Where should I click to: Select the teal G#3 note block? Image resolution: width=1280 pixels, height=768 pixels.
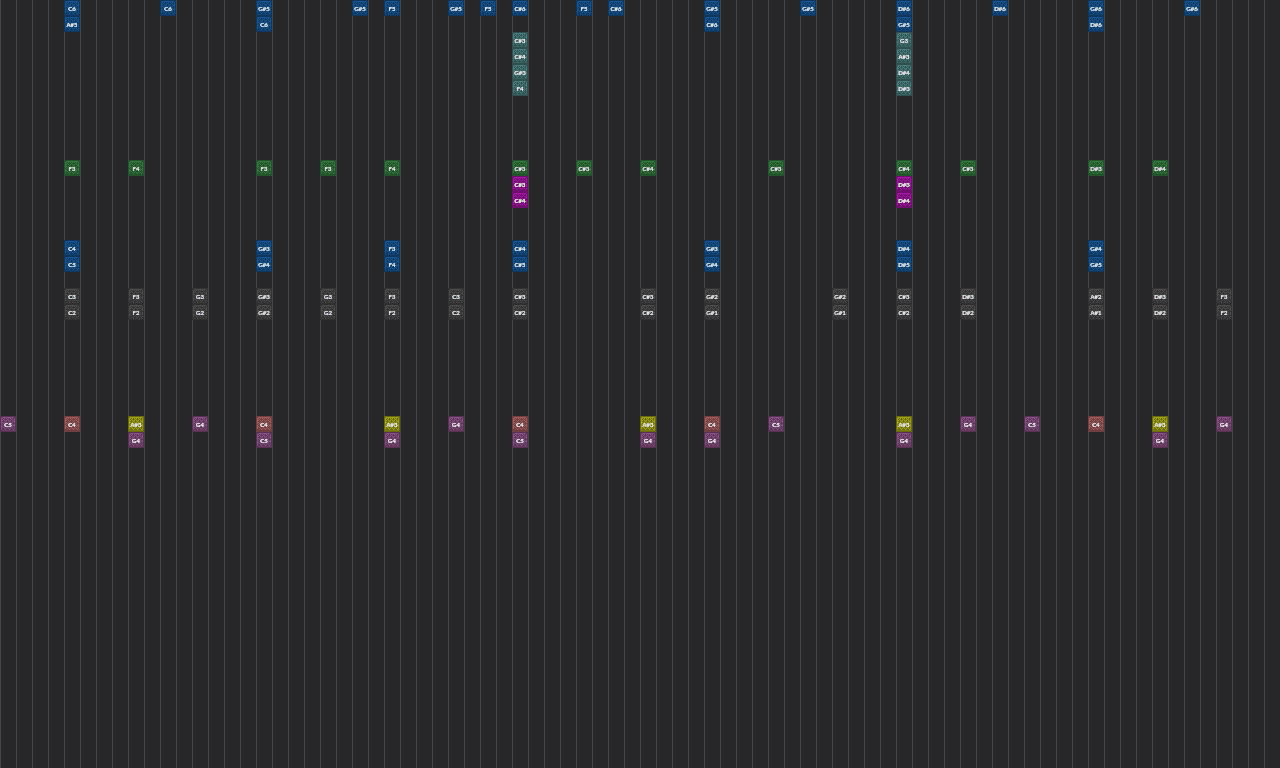tap(520, 73)
